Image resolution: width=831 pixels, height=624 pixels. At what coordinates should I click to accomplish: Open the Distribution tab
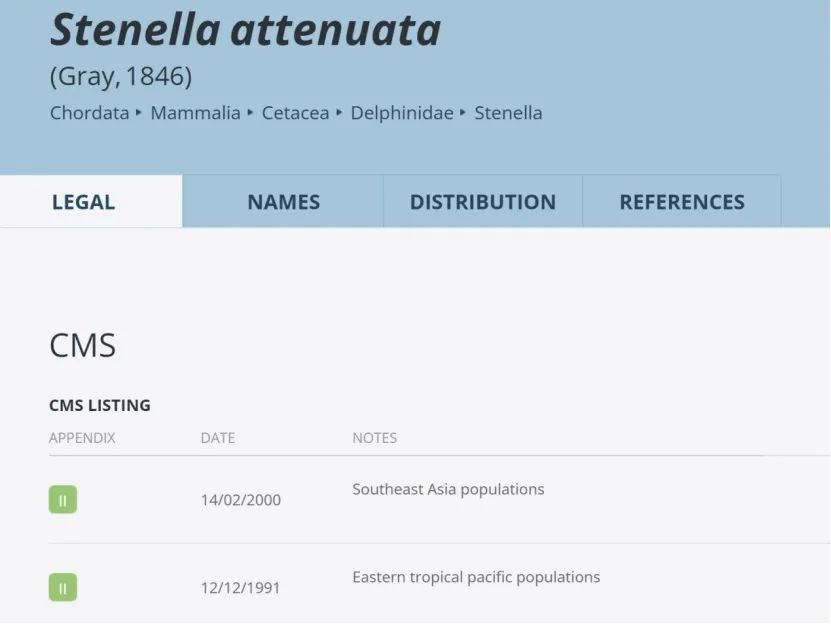(483, 202)
